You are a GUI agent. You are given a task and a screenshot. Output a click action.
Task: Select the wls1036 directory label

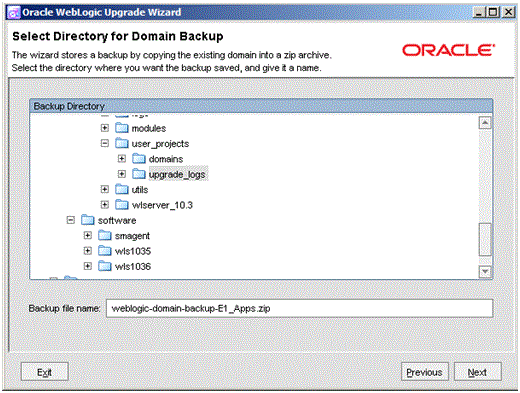click(133, 266)
